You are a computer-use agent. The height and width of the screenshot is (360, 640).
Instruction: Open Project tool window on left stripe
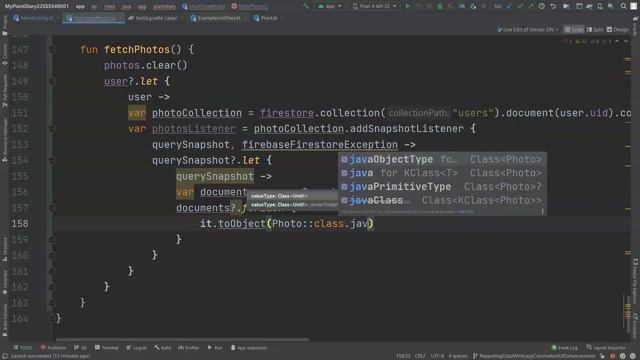(4, 25)
